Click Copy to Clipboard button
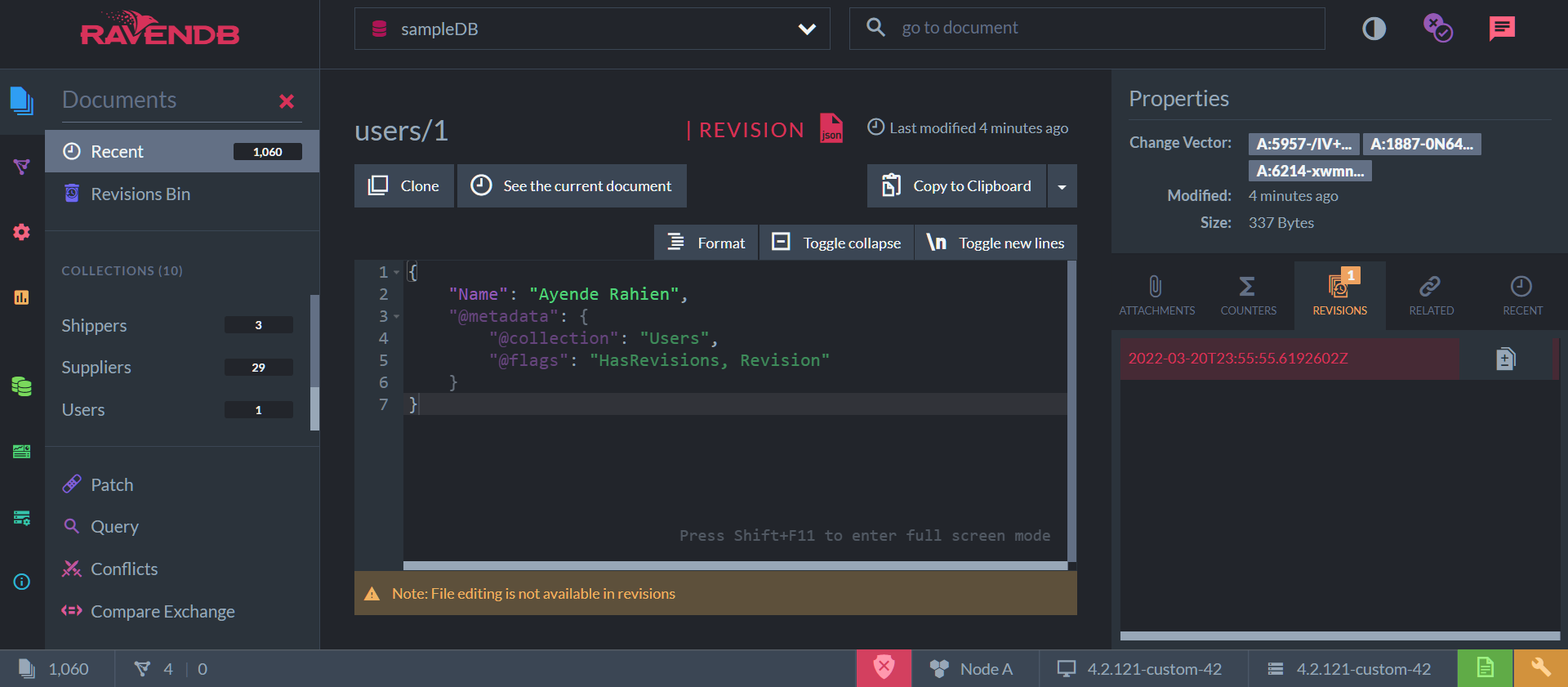Image resolution: width=1568 pixels, height=687 pixels. point(957,186)
